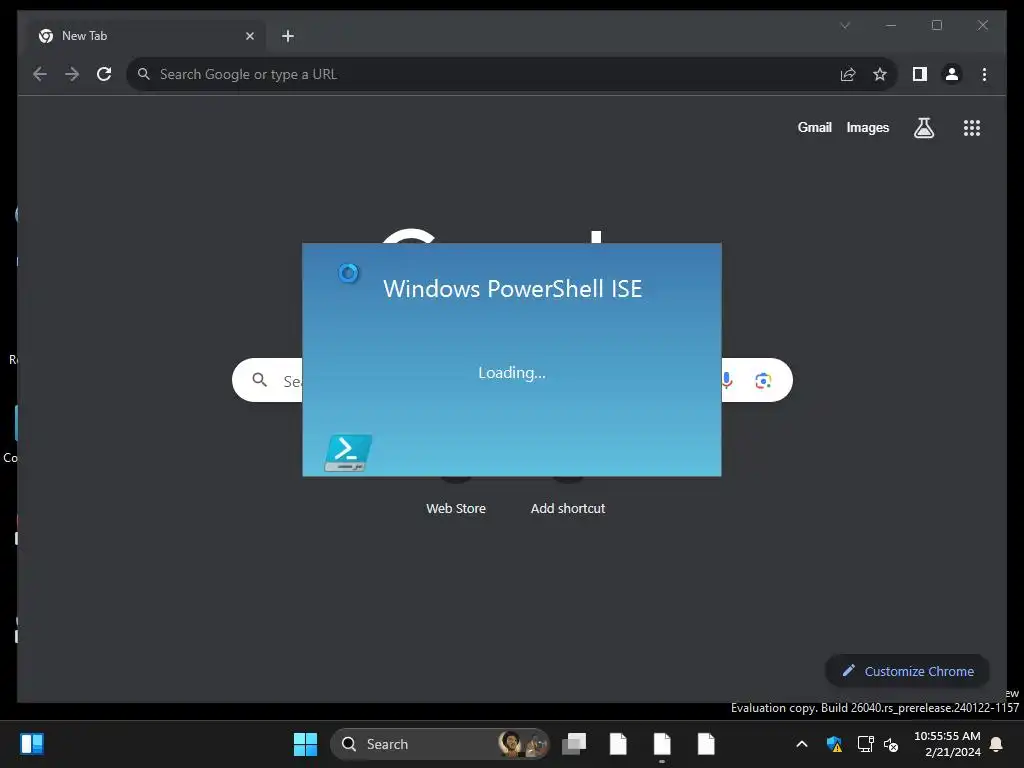Open the Widgets button on taskbar
Image resolution: width=1024 pixels, height=768 pixels.
pos(32,744)
